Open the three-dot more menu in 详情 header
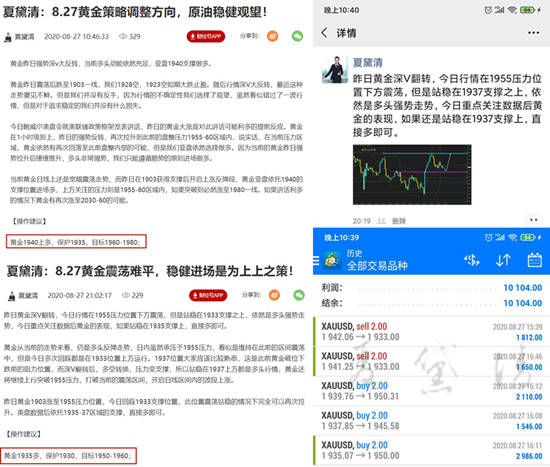550x467 pixels. [533, 33]
